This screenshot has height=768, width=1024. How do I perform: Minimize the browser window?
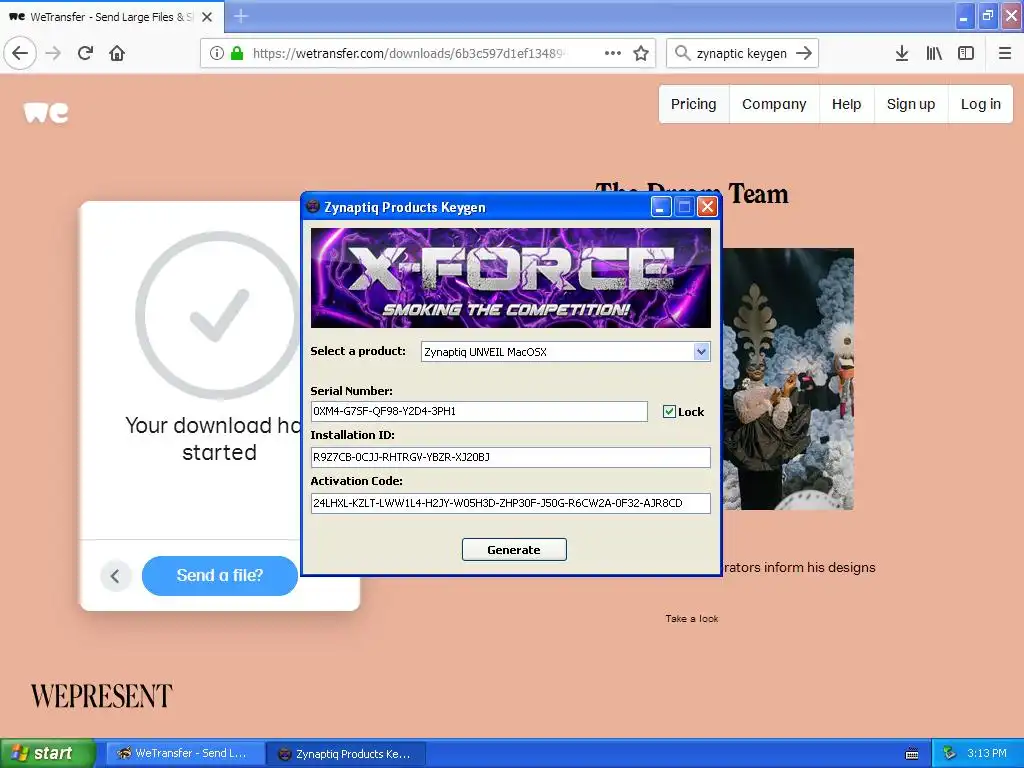coord(964,16)
